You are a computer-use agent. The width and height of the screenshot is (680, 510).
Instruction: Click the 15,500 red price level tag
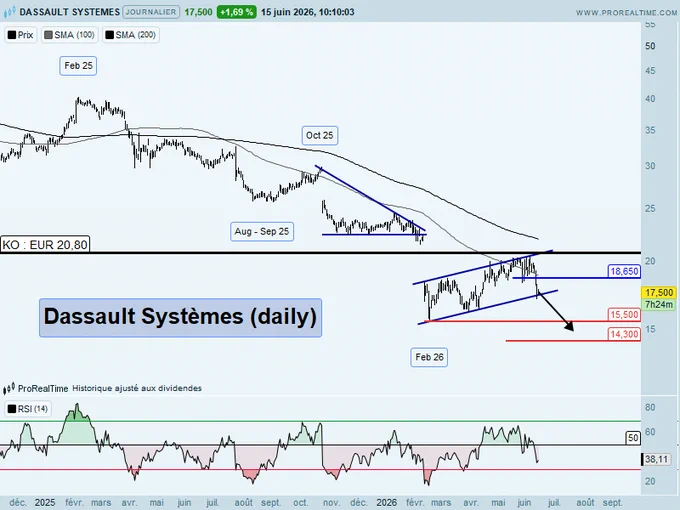(624, 314)
